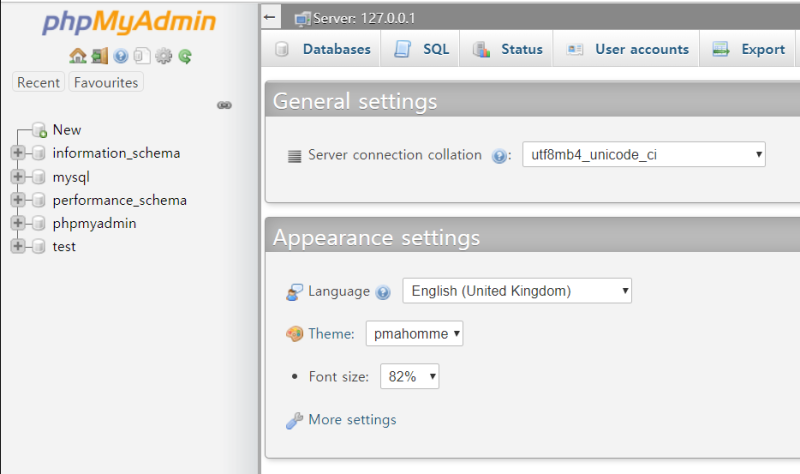Click database icon next to phpmyadmin
This screenshot has height=474, width=800.
38,223
